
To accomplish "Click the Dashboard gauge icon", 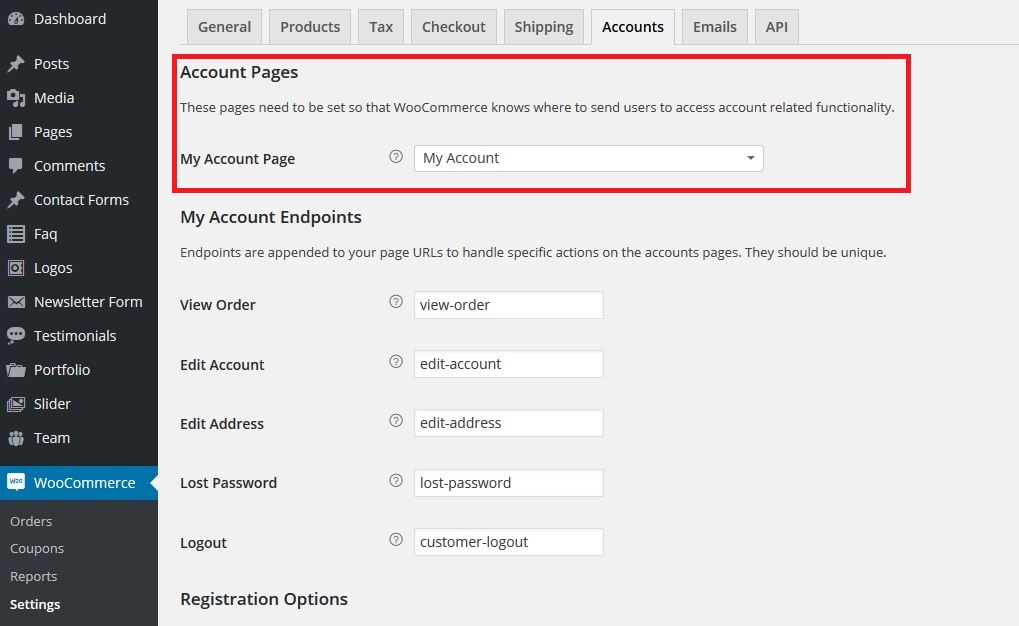I will click(16, 19).
